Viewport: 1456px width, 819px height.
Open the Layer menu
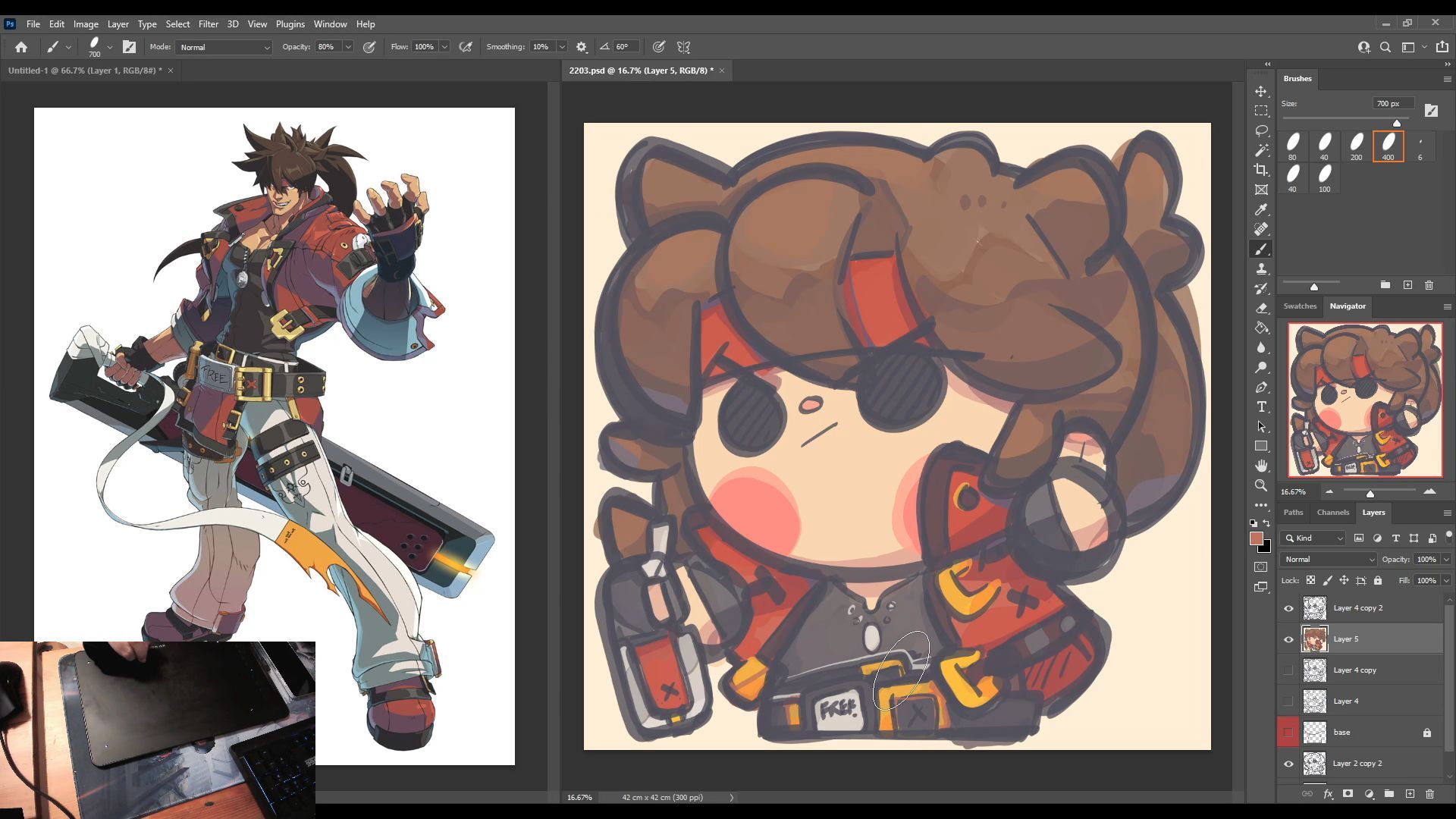coord(118,24)
